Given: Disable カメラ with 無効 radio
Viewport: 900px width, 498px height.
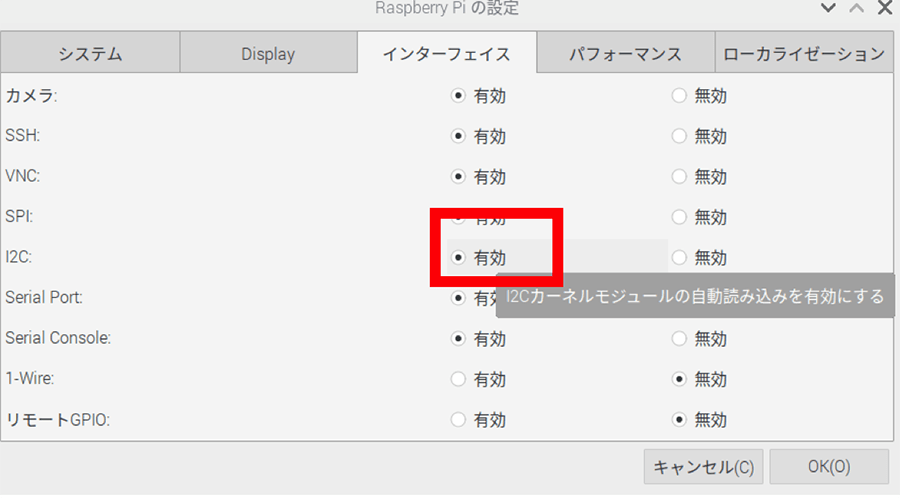Looking at the screenshot, I should click(x=679, y=95).
